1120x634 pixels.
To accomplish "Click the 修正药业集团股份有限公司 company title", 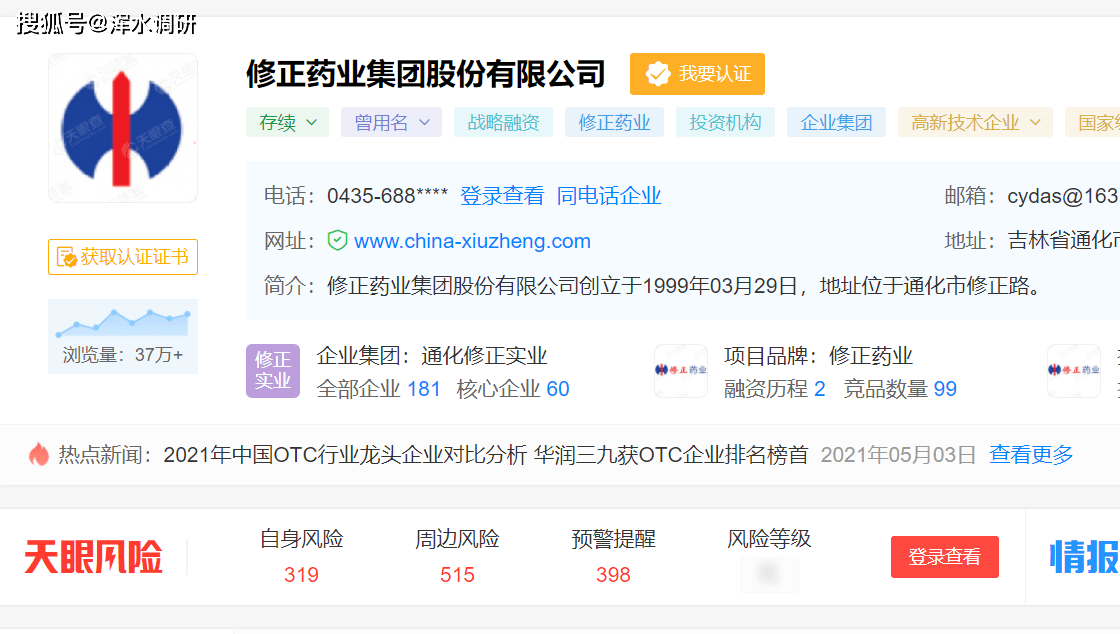I will pos(426,74).
